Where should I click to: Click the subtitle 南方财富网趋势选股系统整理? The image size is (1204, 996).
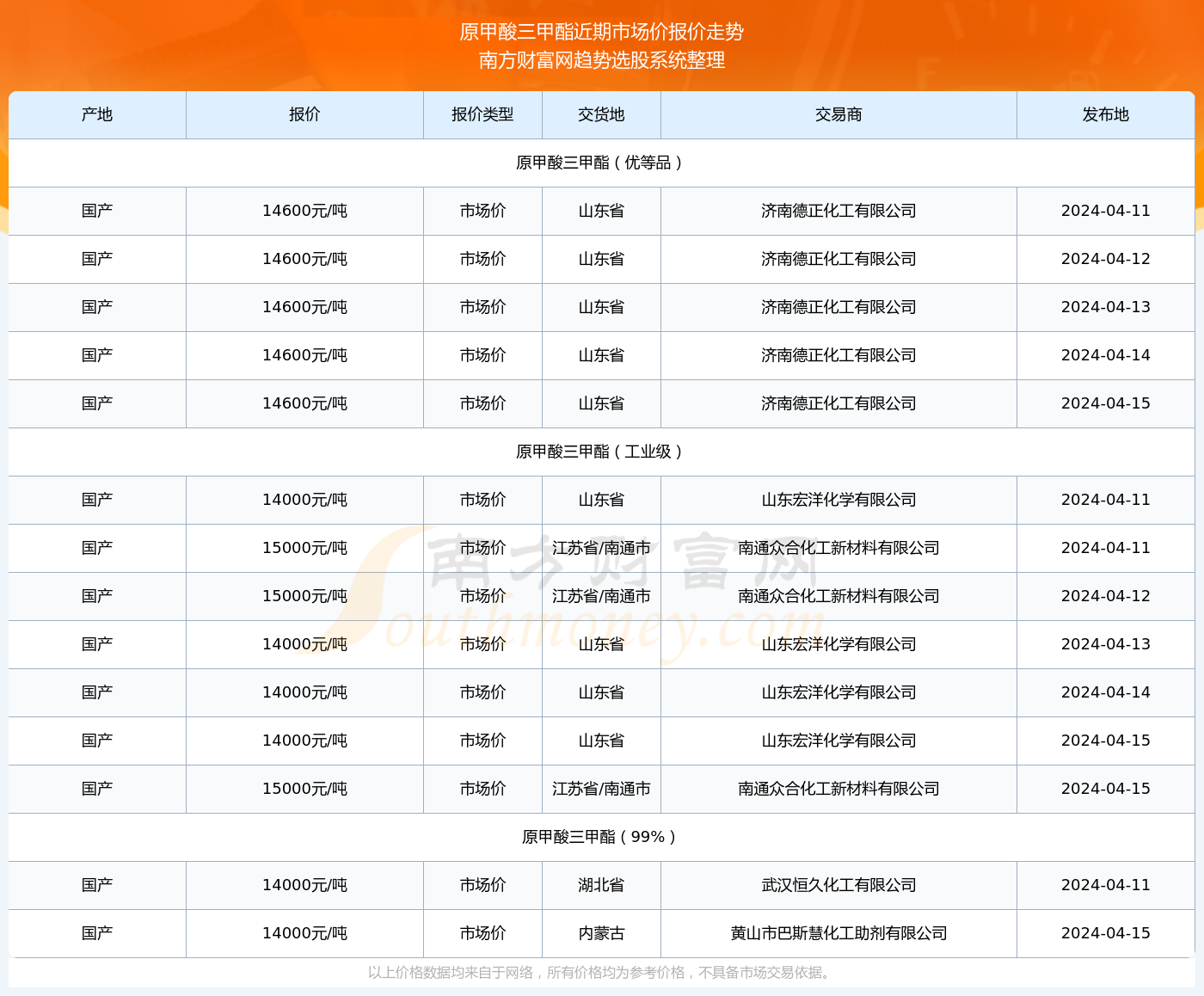[x=601, y=60]
